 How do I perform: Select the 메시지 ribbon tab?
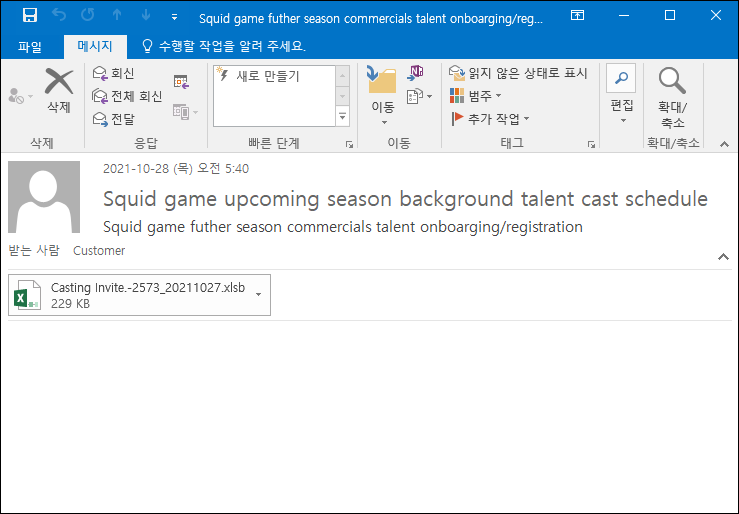(x=95, y=46)
